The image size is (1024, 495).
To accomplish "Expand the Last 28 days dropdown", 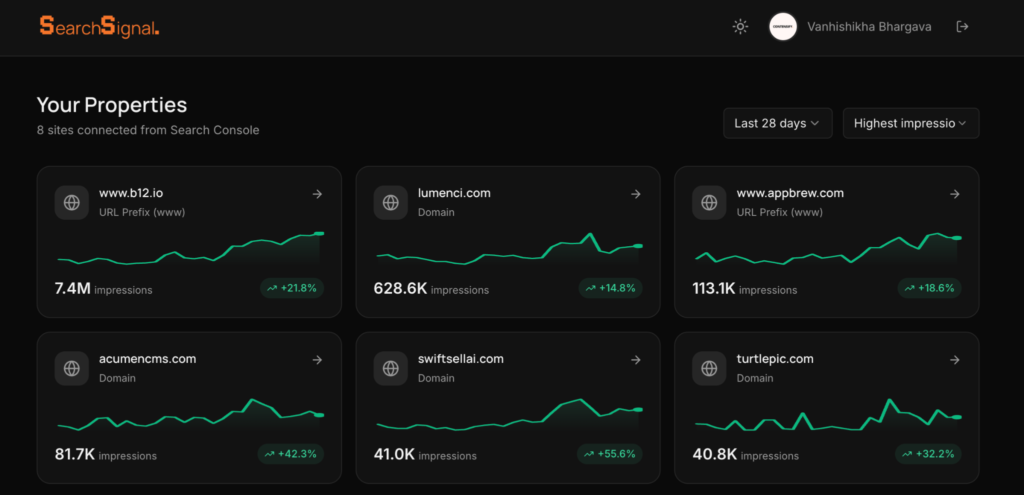I will [777, 123].
